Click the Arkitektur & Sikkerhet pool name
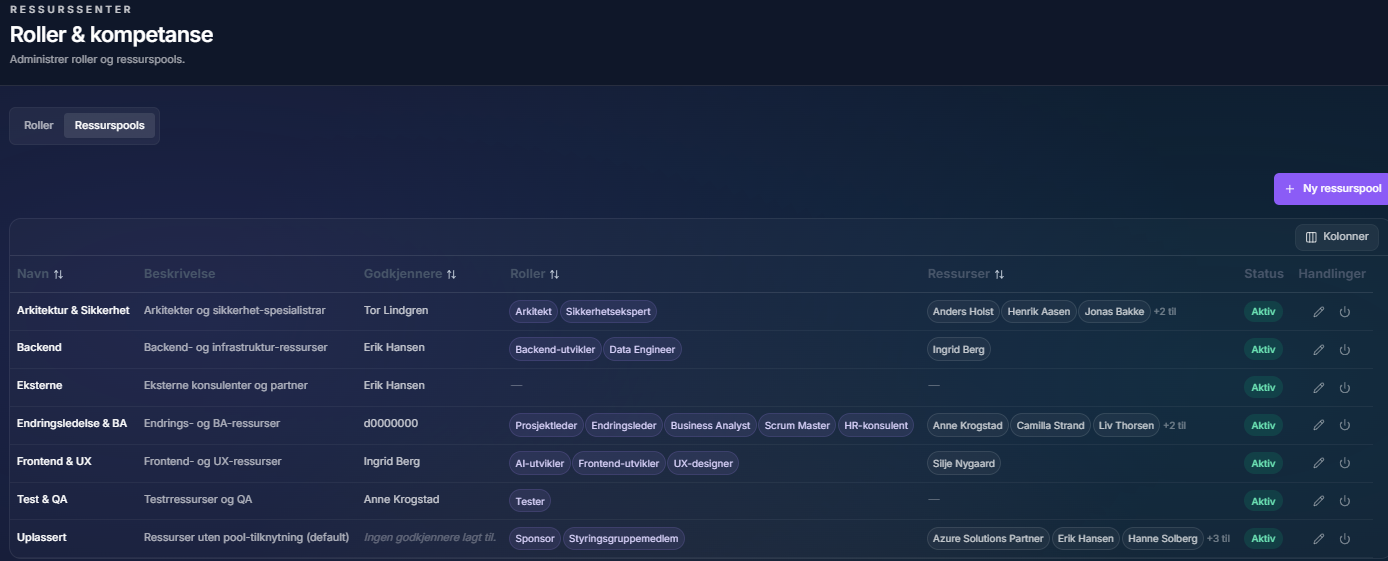 (x=73, y=311)
